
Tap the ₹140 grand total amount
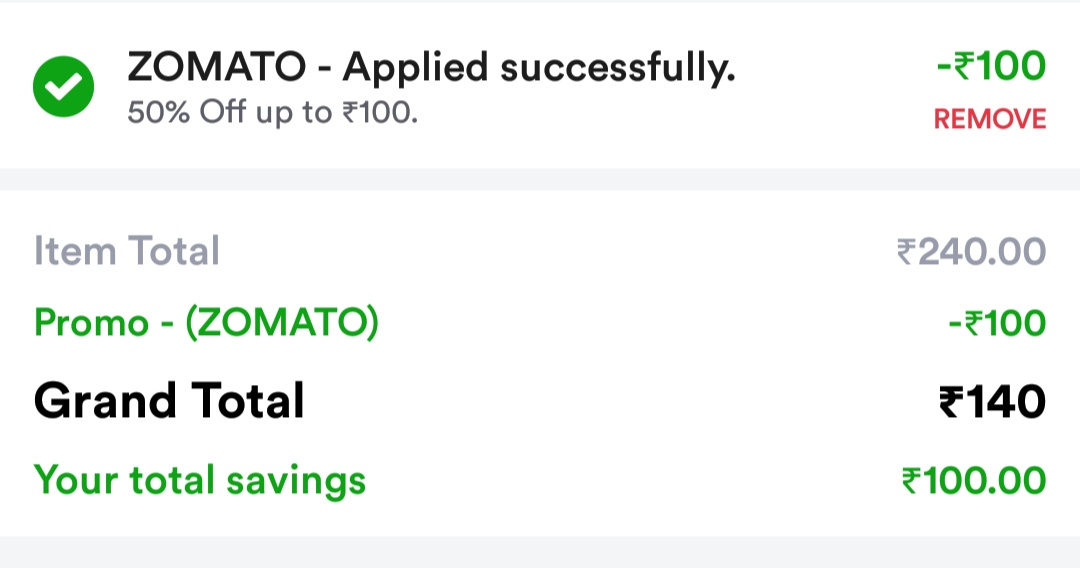click(991, 402)
